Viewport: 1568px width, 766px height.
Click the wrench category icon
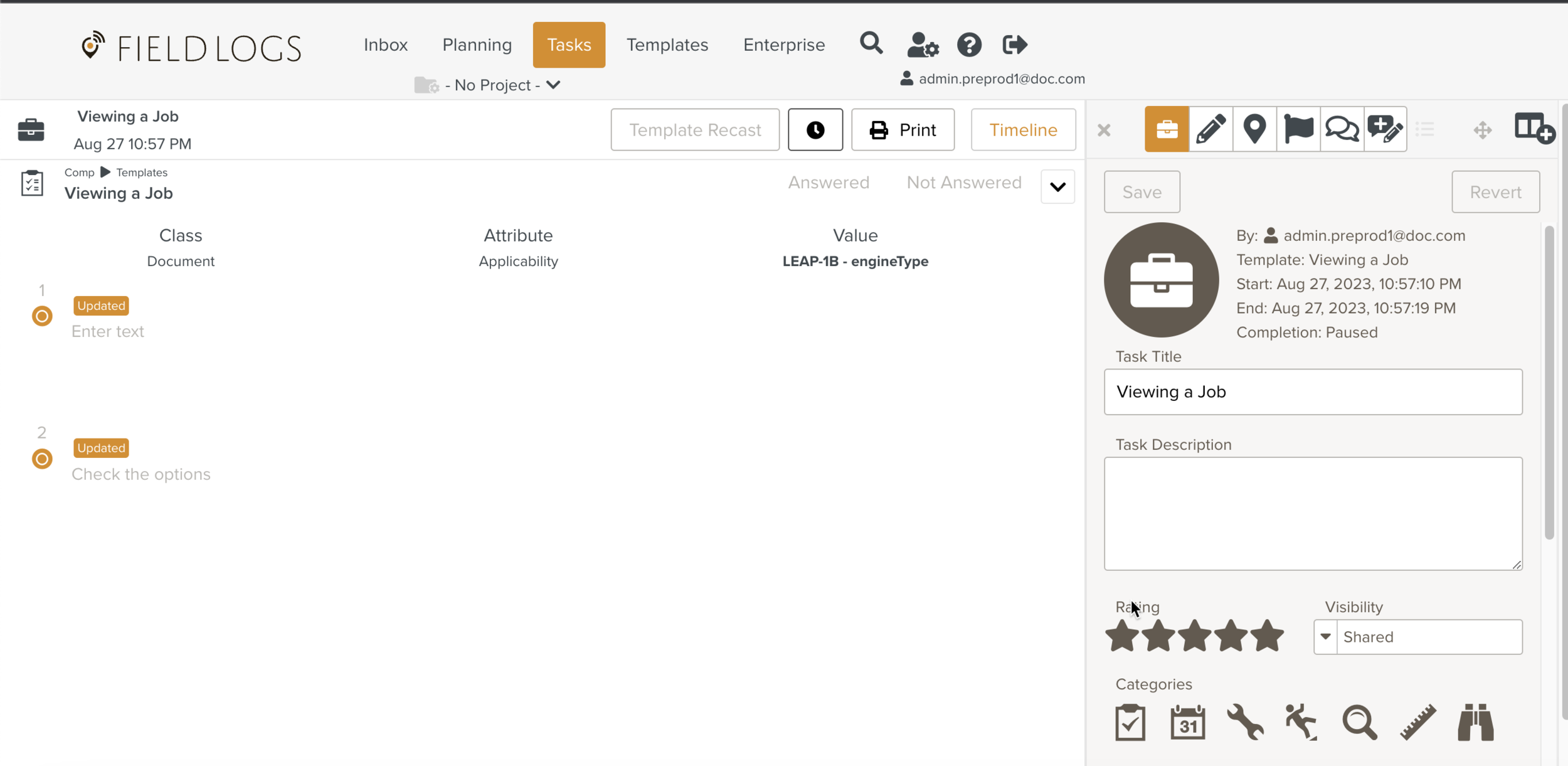point(1245,722)
